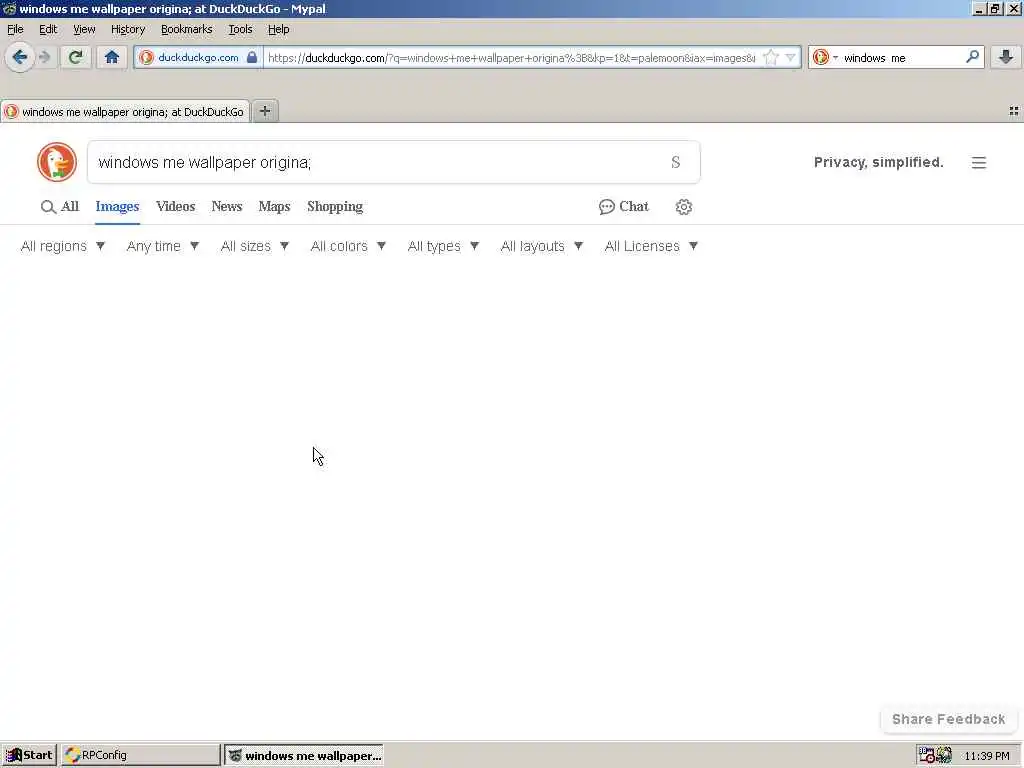
Task: Select the Images results tab
Action: 118,206
